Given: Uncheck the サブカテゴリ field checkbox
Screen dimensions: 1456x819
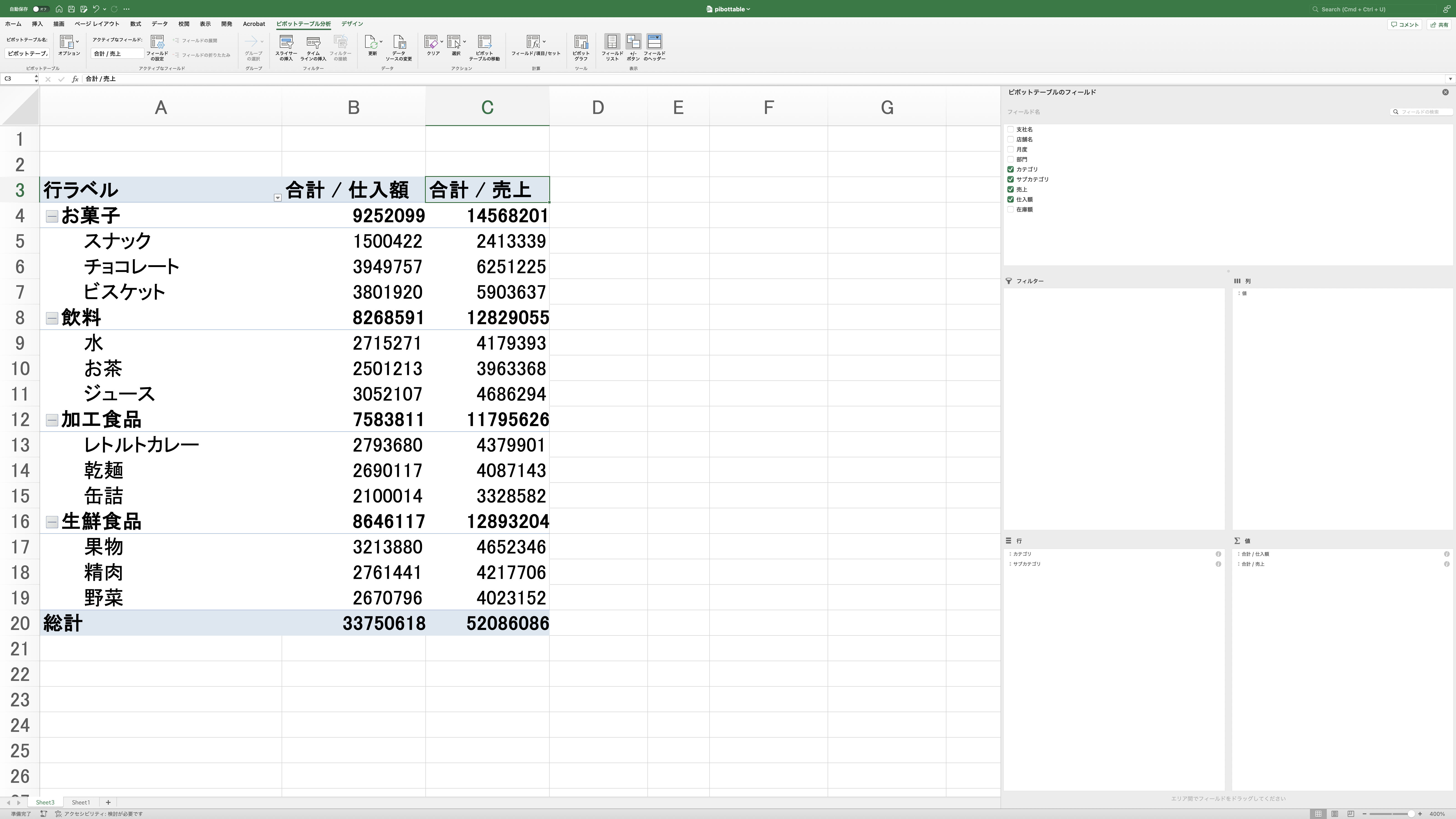Looking at the screenshot, I should [1011, 179].
